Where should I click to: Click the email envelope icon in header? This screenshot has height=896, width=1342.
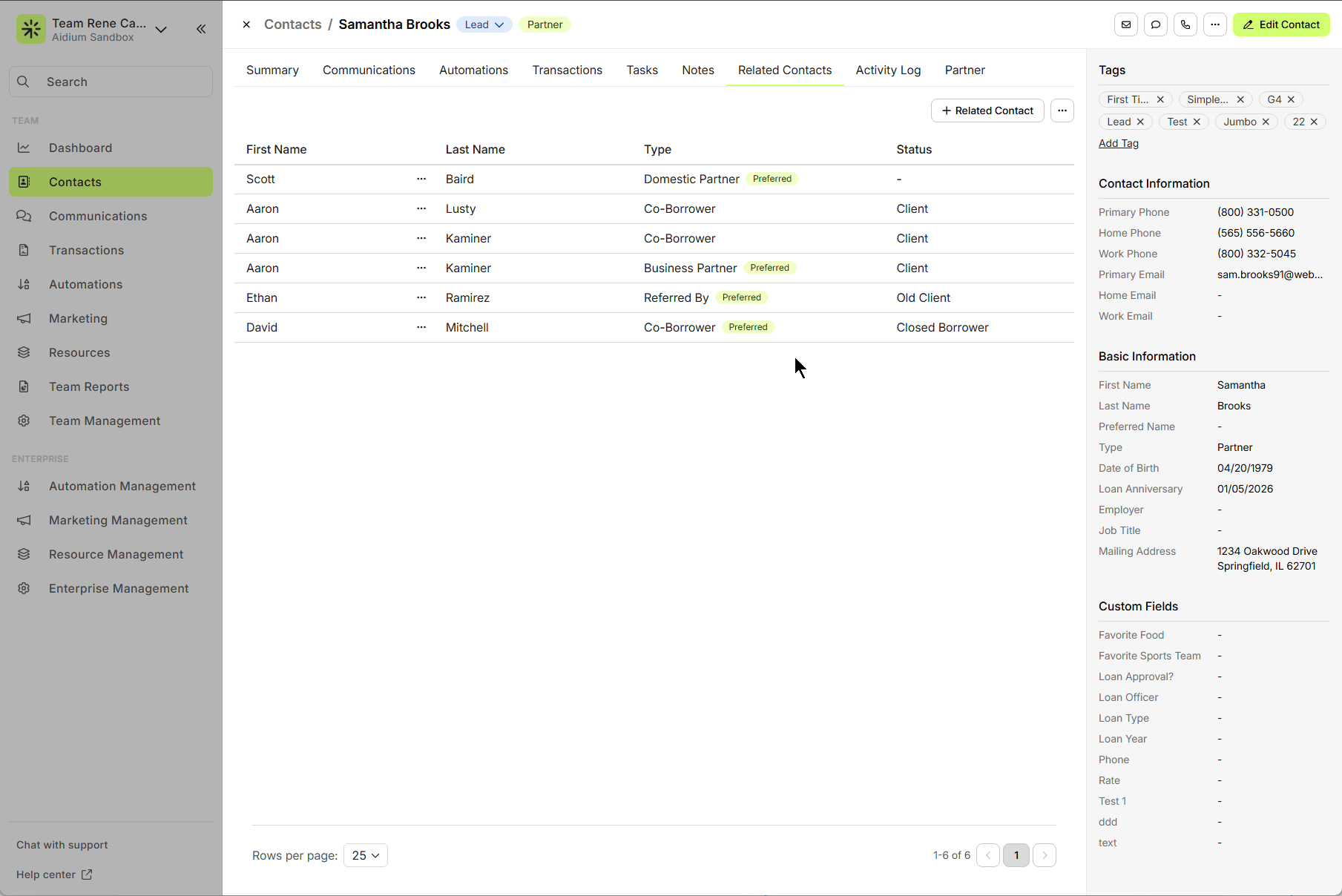[x=1125, y=24]
